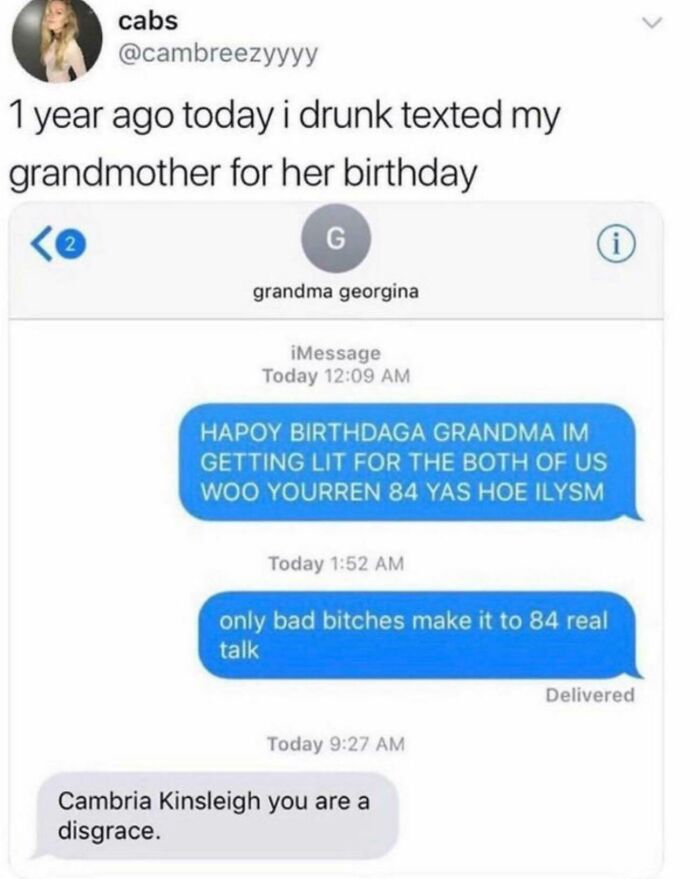Open the gray G contact avatar
The image size is (700, 879).
(336, 239)
